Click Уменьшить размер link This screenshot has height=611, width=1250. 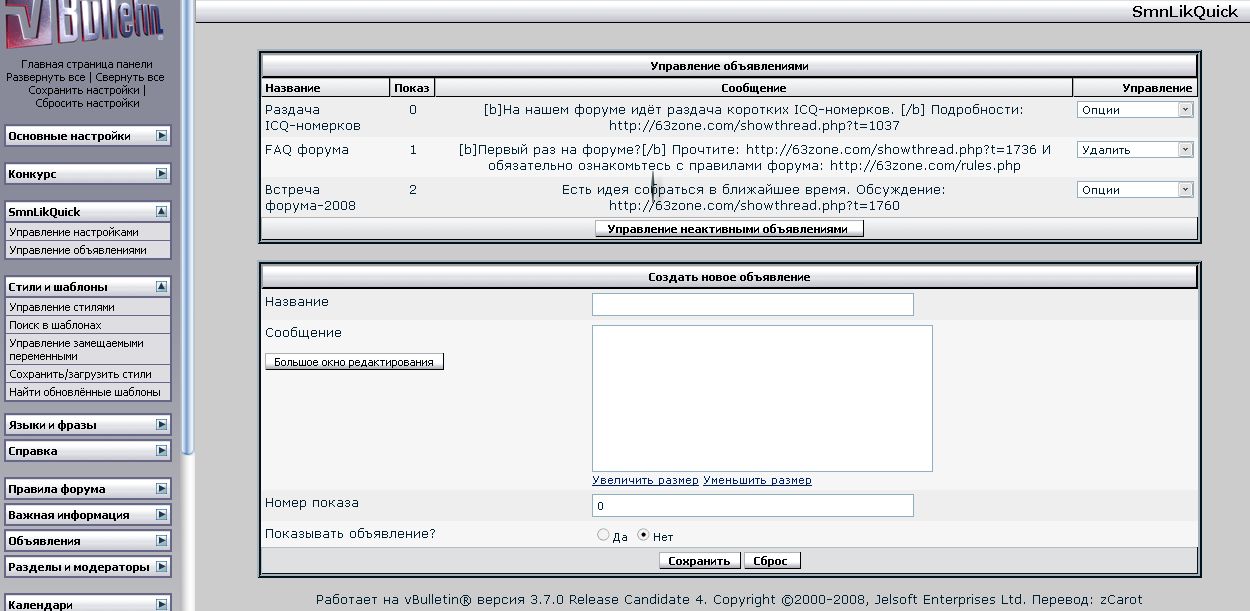click(757, 480)
